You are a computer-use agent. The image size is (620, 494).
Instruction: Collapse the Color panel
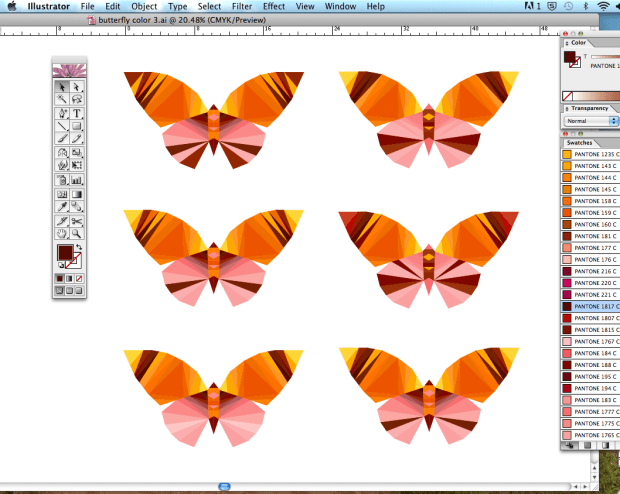tap(567, 44)
